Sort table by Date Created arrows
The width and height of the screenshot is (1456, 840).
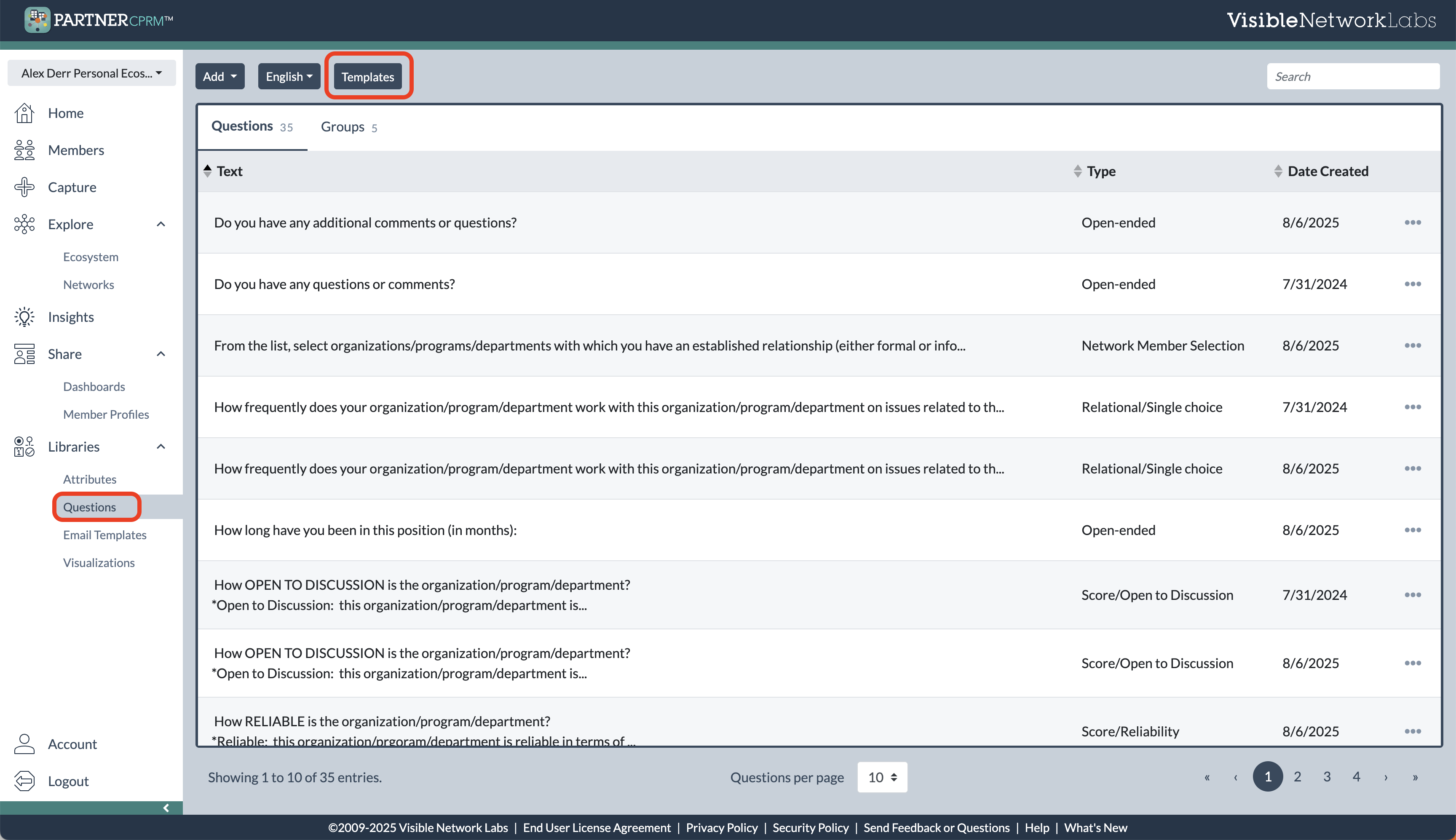click(1278, 171)
